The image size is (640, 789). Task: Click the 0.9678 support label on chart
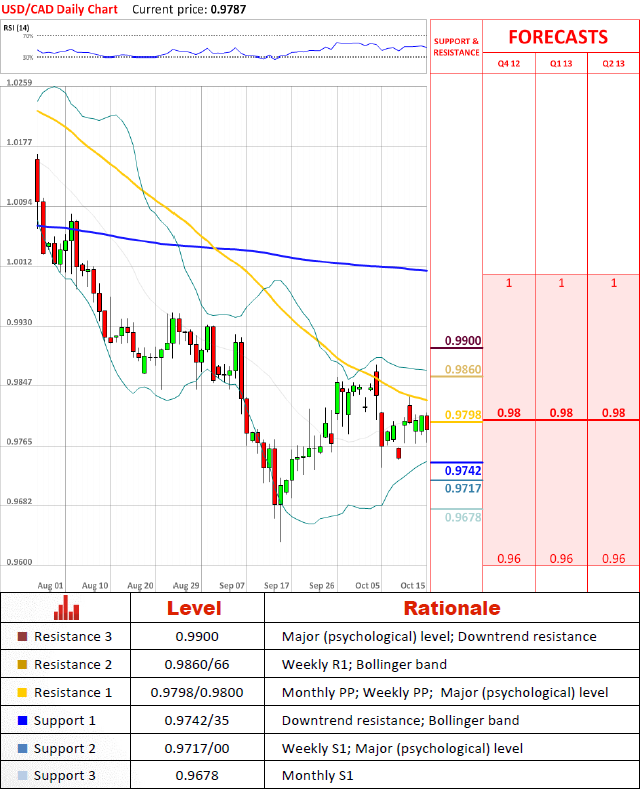pyautogui.click(x=463, y=517)
